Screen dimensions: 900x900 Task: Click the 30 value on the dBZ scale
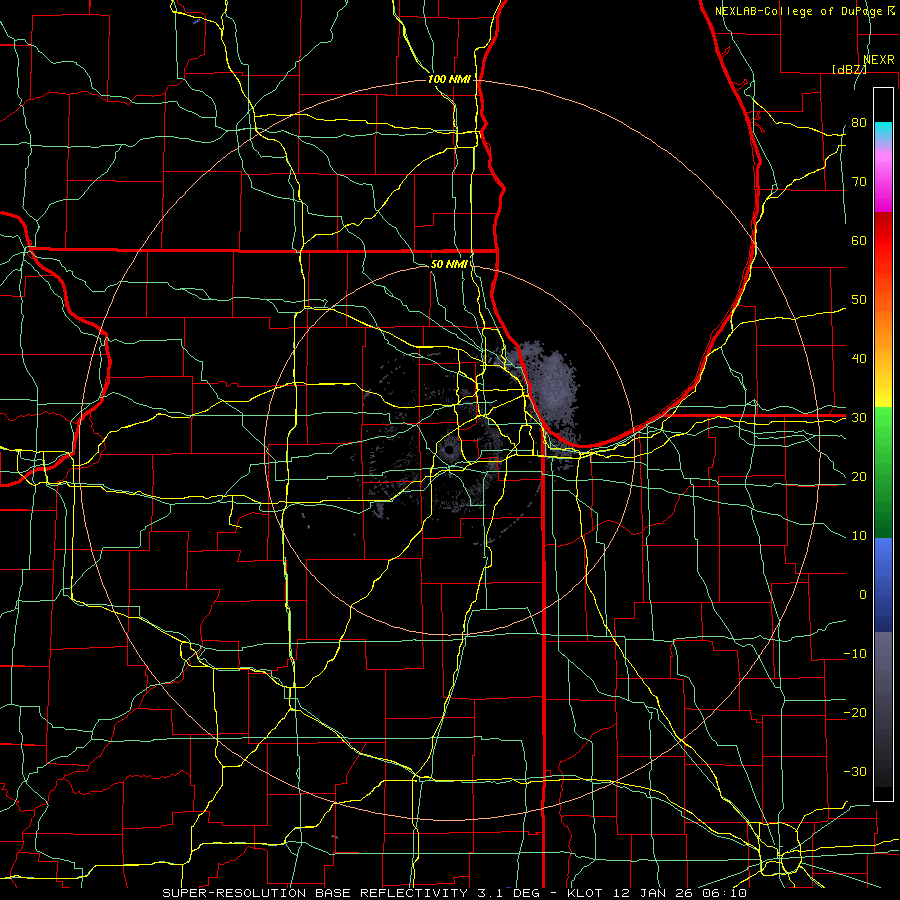point(859,418)
